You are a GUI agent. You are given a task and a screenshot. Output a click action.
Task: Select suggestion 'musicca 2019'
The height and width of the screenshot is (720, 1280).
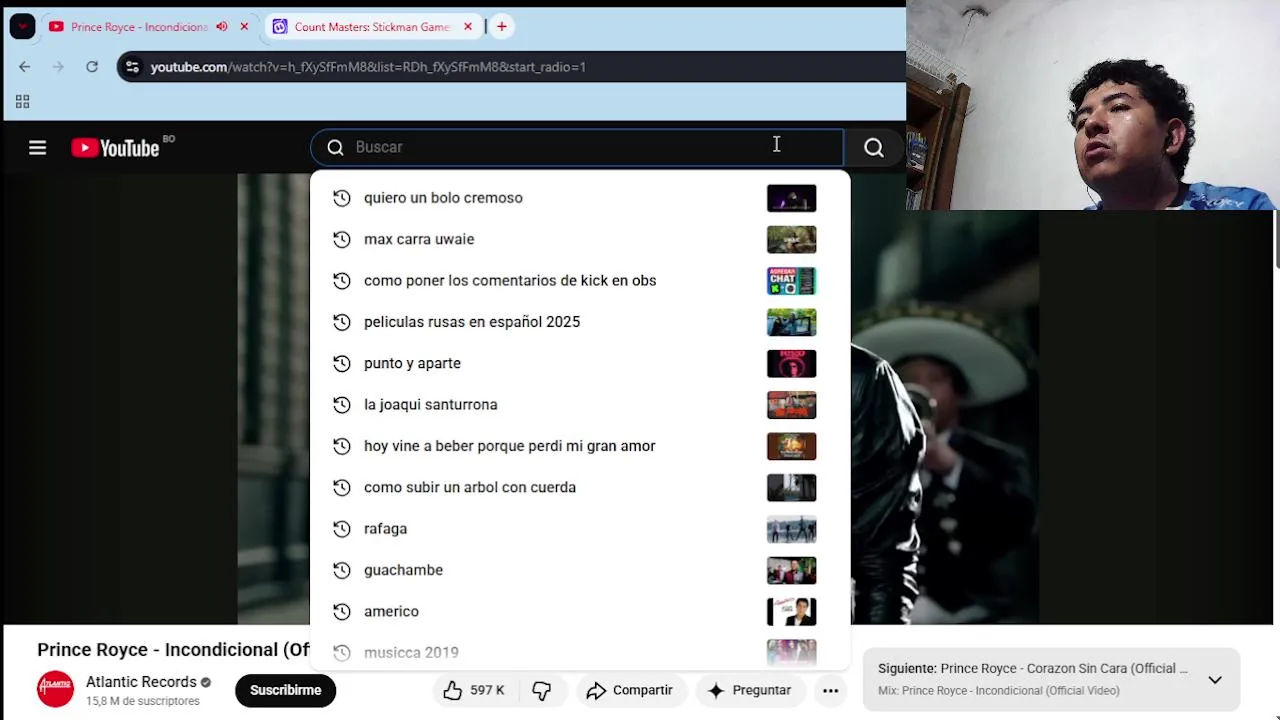click(580, 652)
